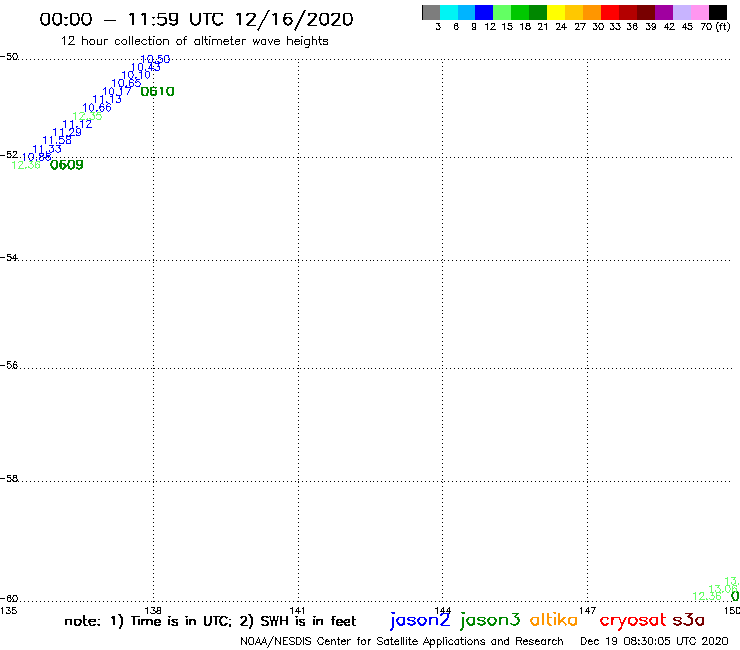The image size is (740, 650).
Task: Click the wave height value 11.13
Action: pos(107,99)
